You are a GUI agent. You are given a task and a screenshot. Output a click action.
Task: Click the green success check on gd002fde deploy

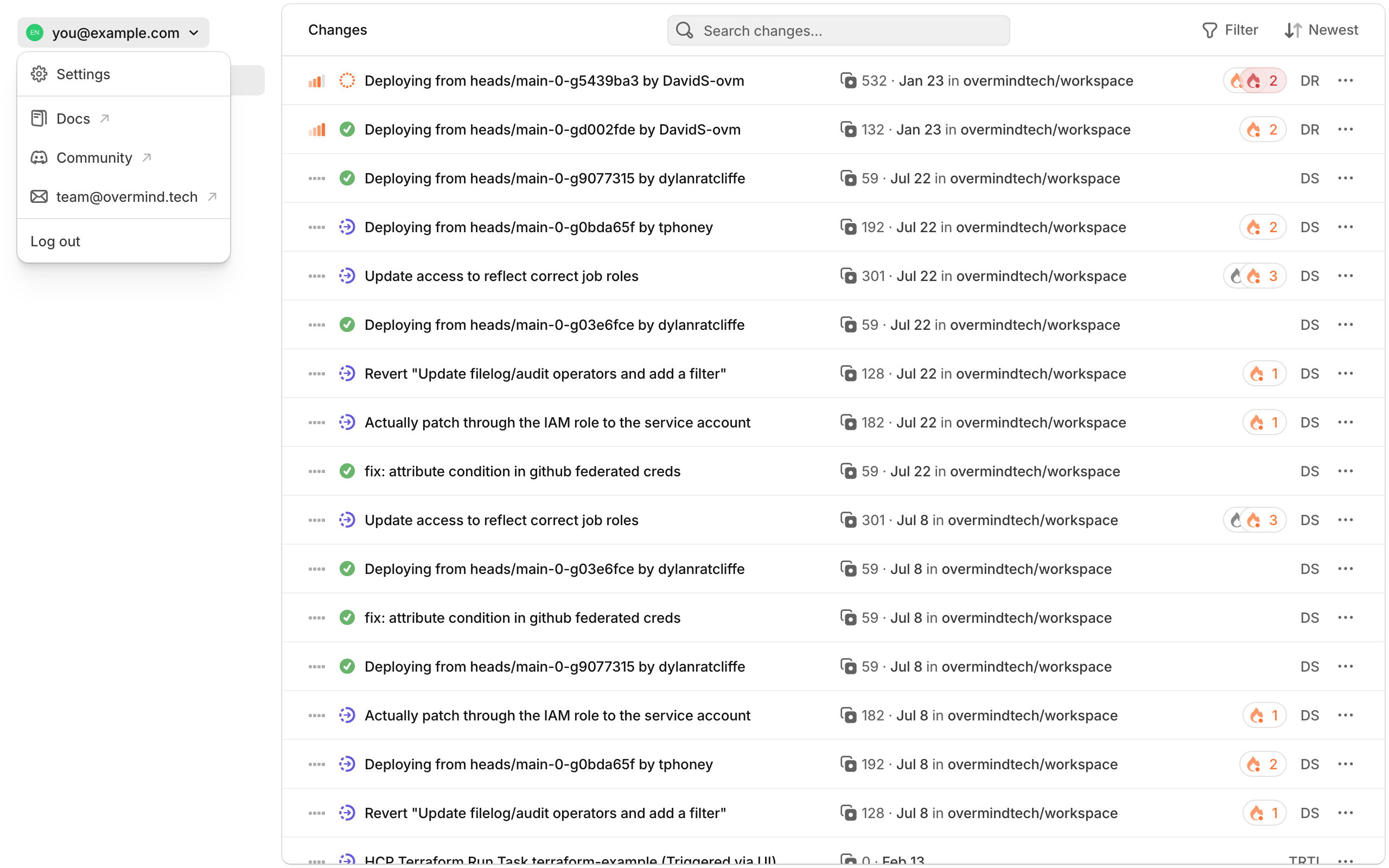tap(347, 129)
